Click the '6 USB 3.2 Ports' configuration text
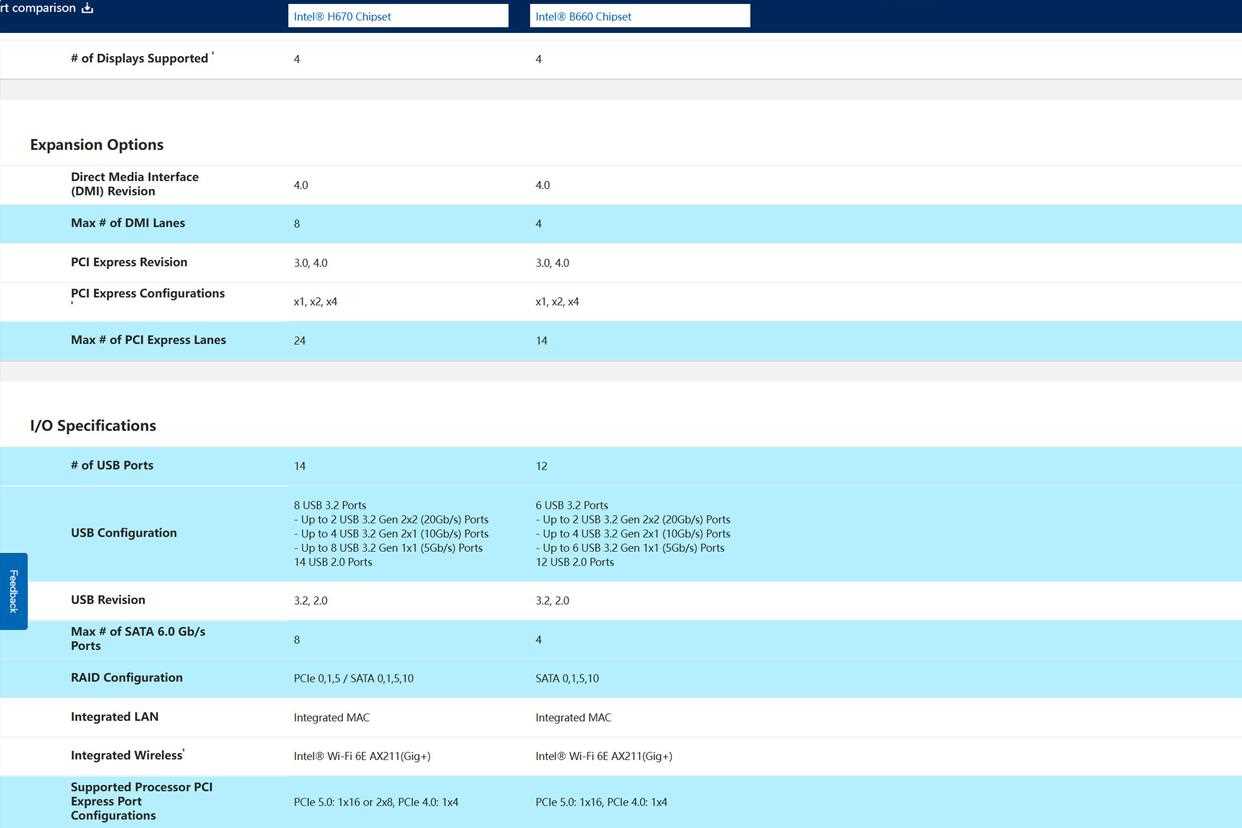This screenshot has width=1242, height=828. point(572,505)
